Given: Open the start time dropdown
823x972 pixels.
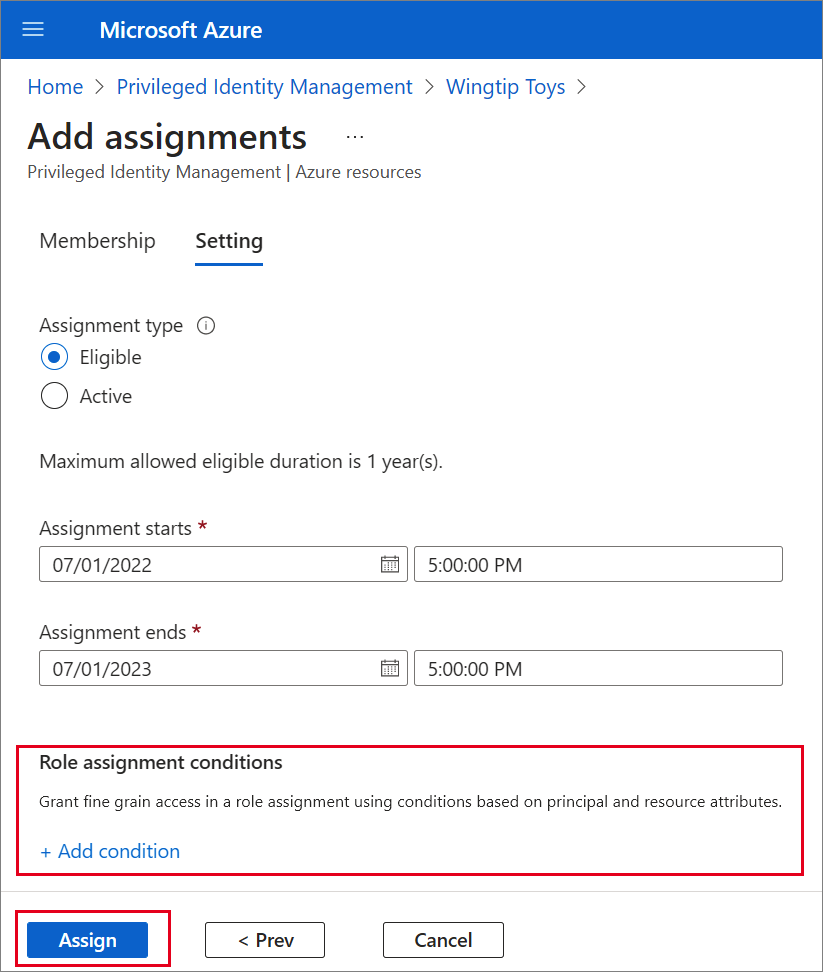Looking at the screenshot, I should [598, 564].
